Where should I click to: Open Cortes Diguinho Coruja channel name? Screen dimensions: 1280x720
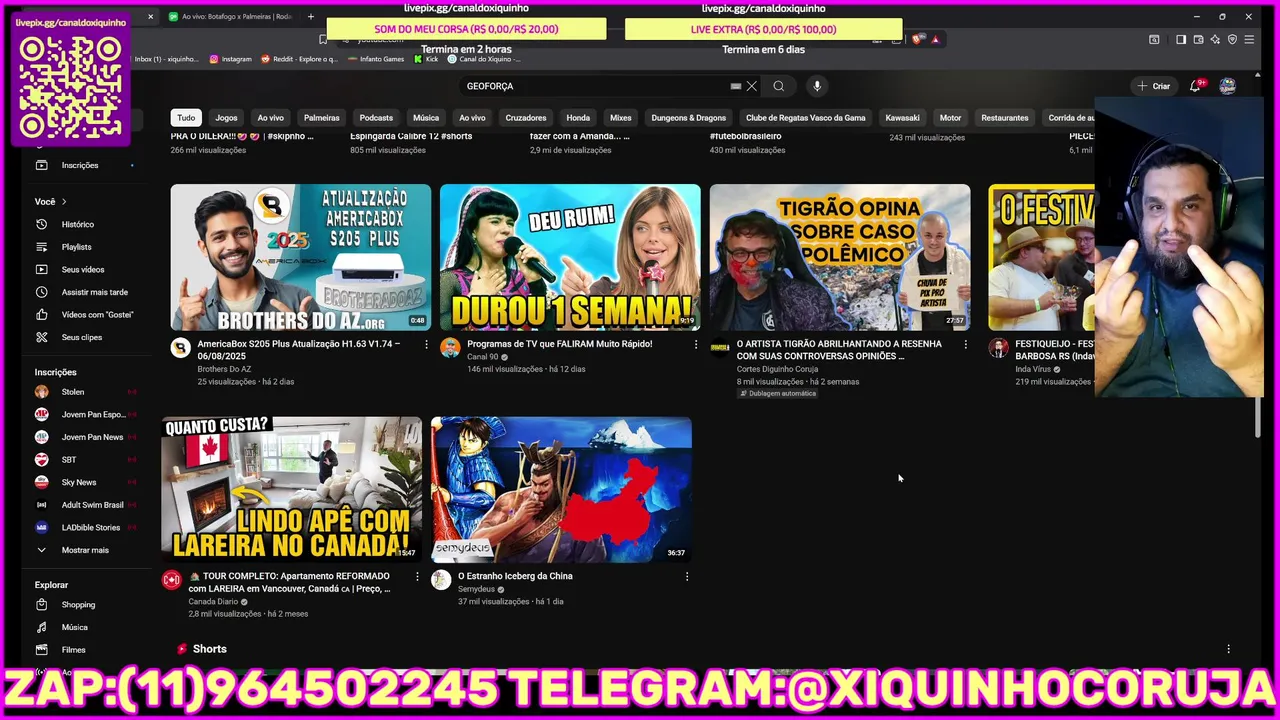[x=777, y=369]
